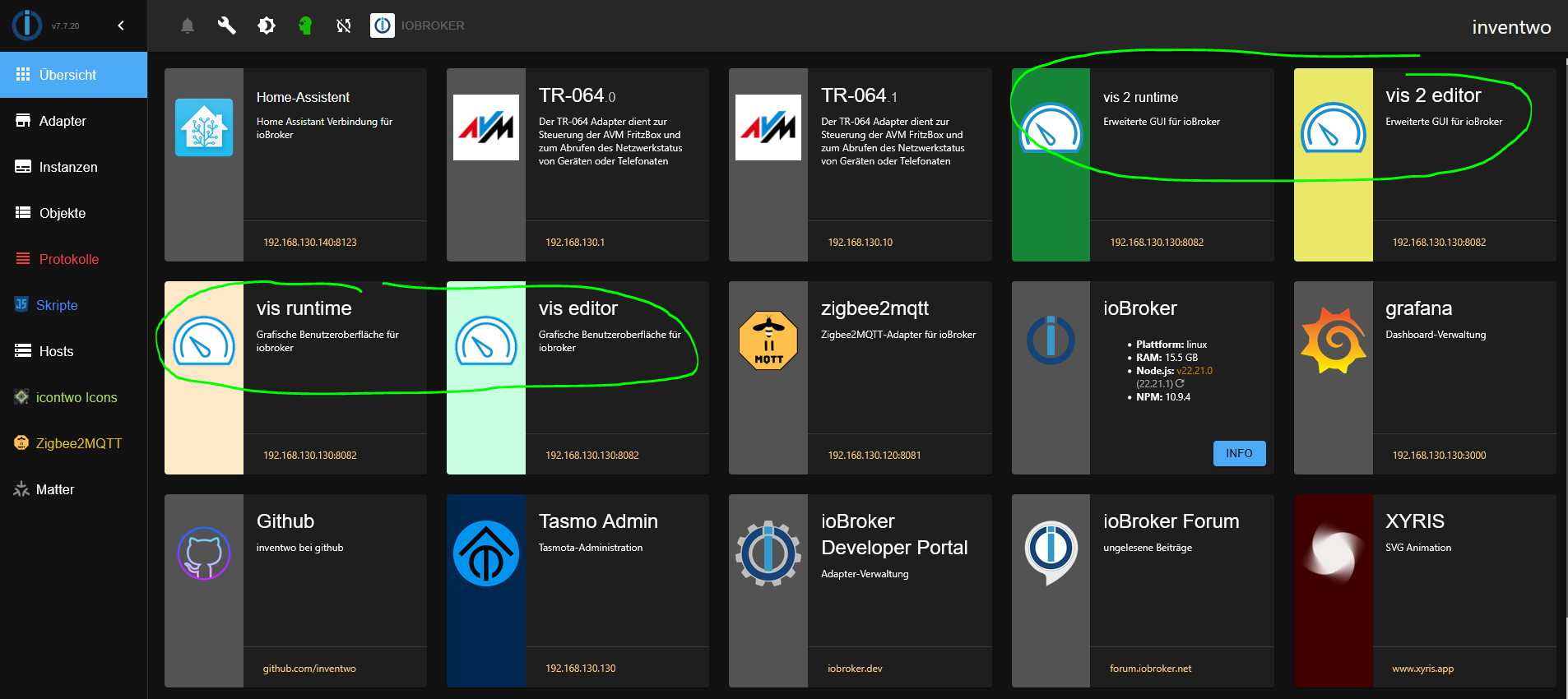Image resolution: width=1568 pixels, height=699 pixels.
Task: Open the Hosts section
Action: pyautogui.click(x=74, y=351)
